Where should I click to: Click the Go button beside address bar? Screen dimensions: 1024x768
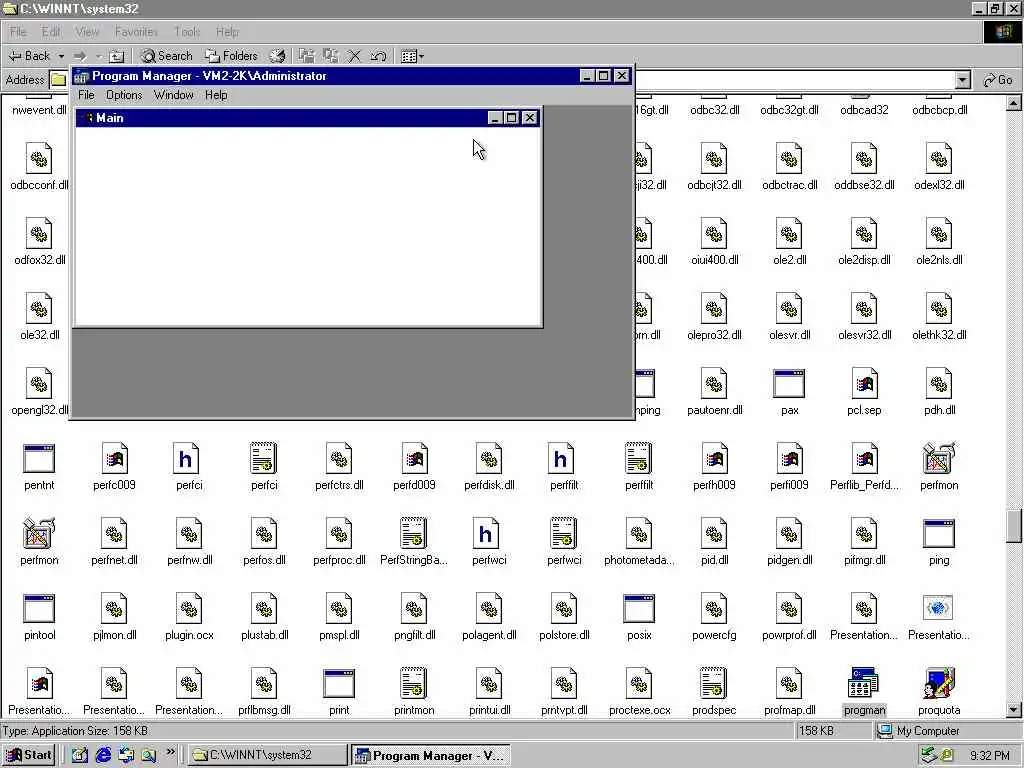(x=998, y=80)
